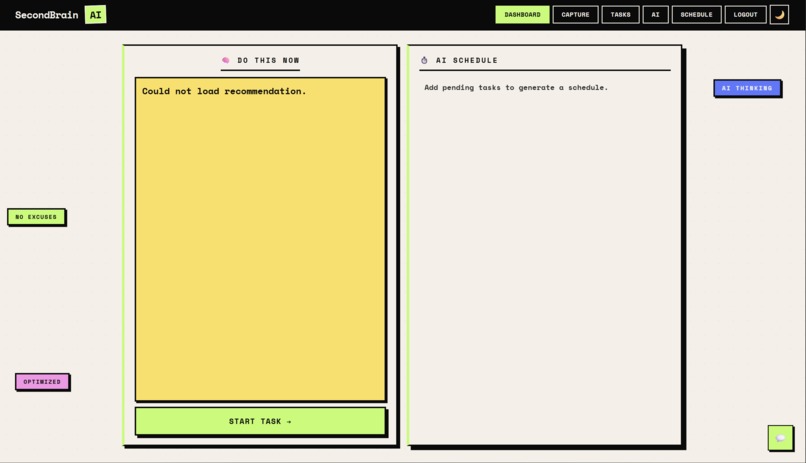Select the AI nav item
Viewport: 806px width, 463px height.
tap(655, 14)
